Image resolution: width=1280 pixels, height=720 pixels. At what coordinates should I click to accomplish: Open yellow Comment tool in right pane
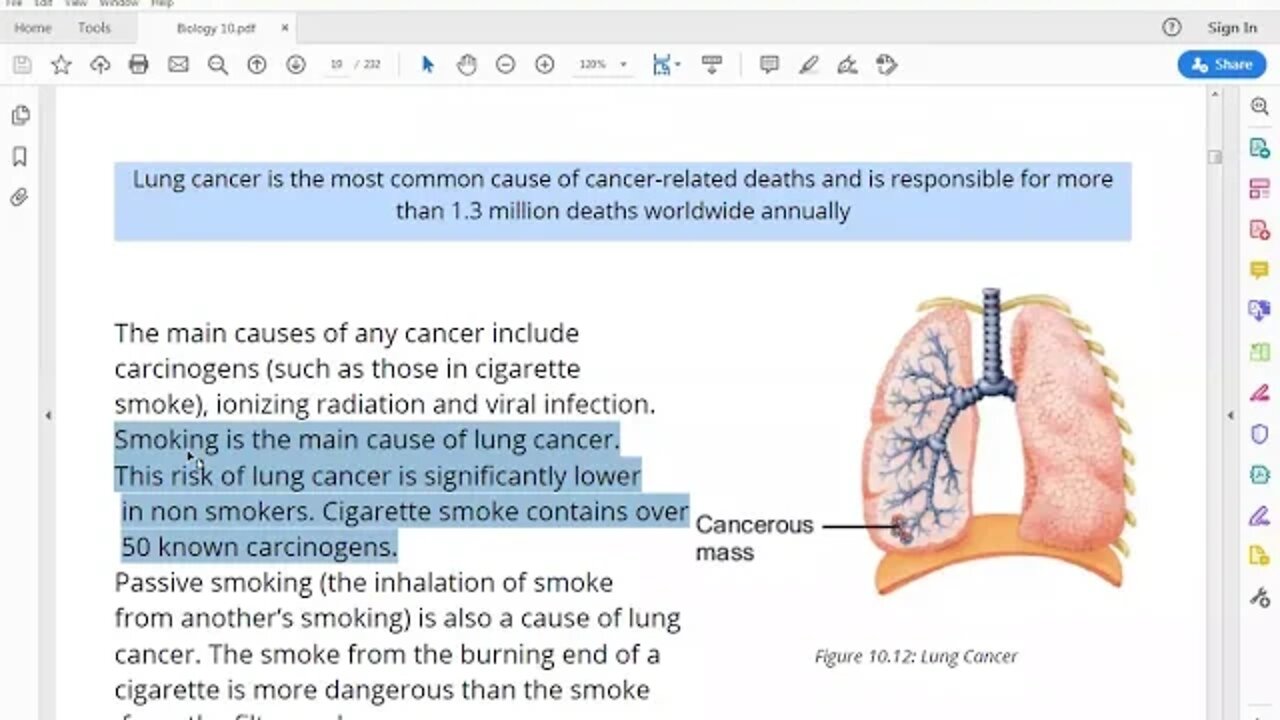point(1260,271)
